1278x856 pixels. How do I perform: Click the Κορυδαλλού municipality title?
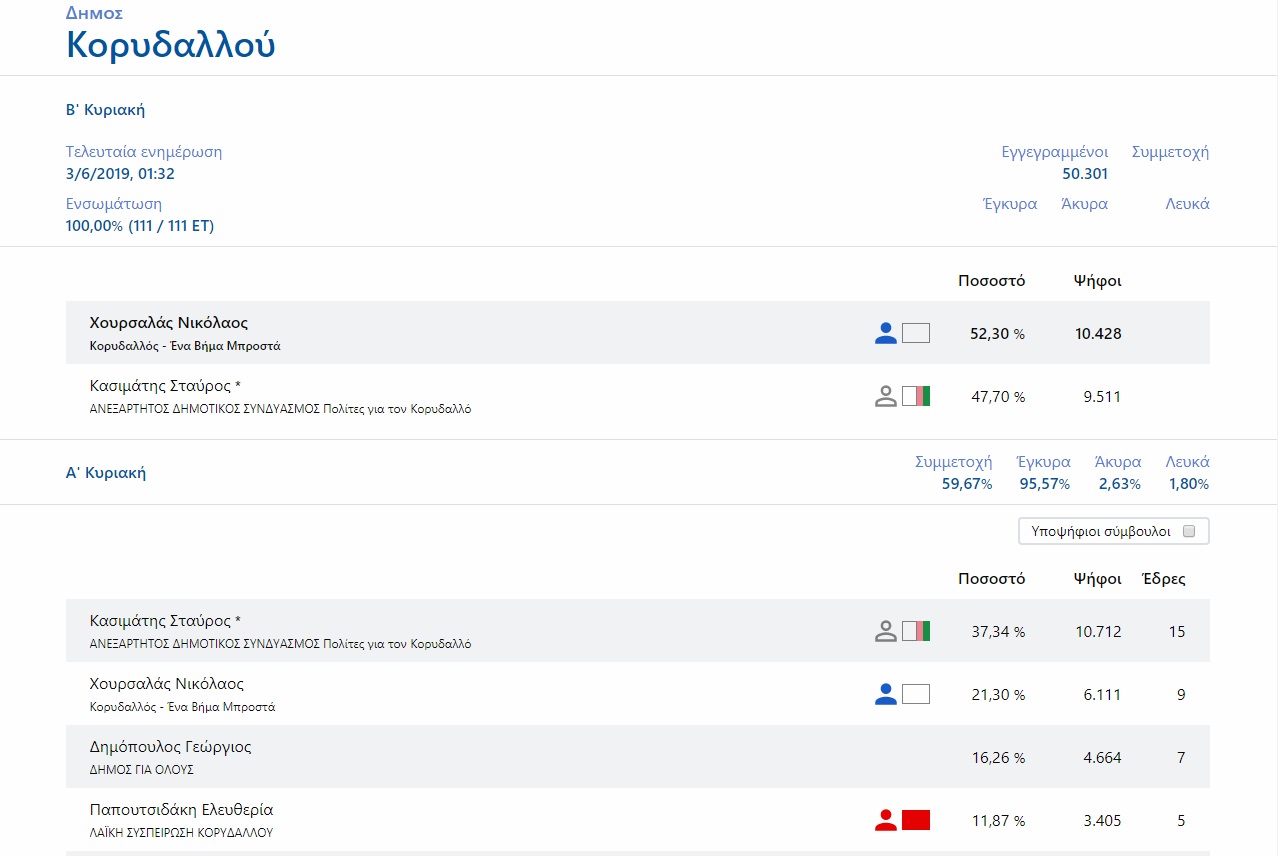pyautogui.click(x=170, y=46)
